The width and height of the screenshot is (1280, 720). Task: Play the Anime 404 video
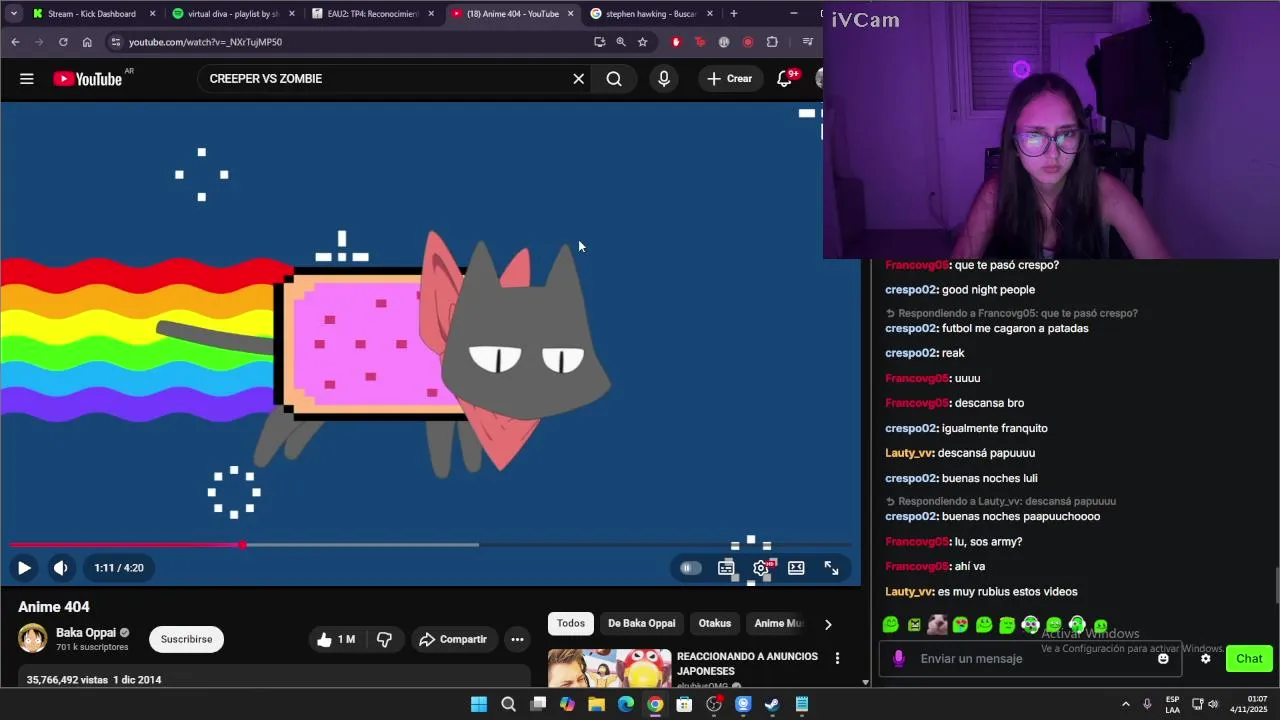tap(24, 568)
